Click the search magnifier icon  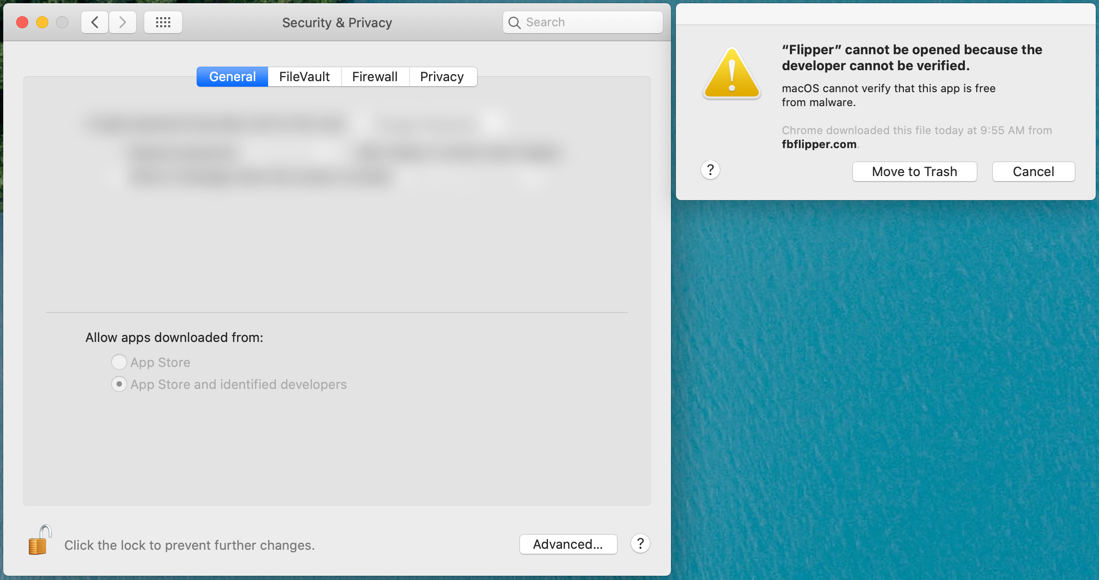pos(514,22)
